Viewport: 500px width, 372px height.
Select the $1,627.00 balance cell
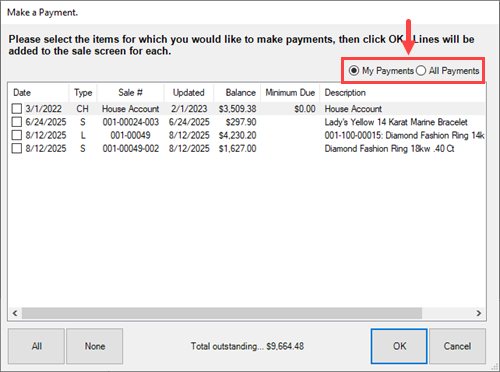237,149
